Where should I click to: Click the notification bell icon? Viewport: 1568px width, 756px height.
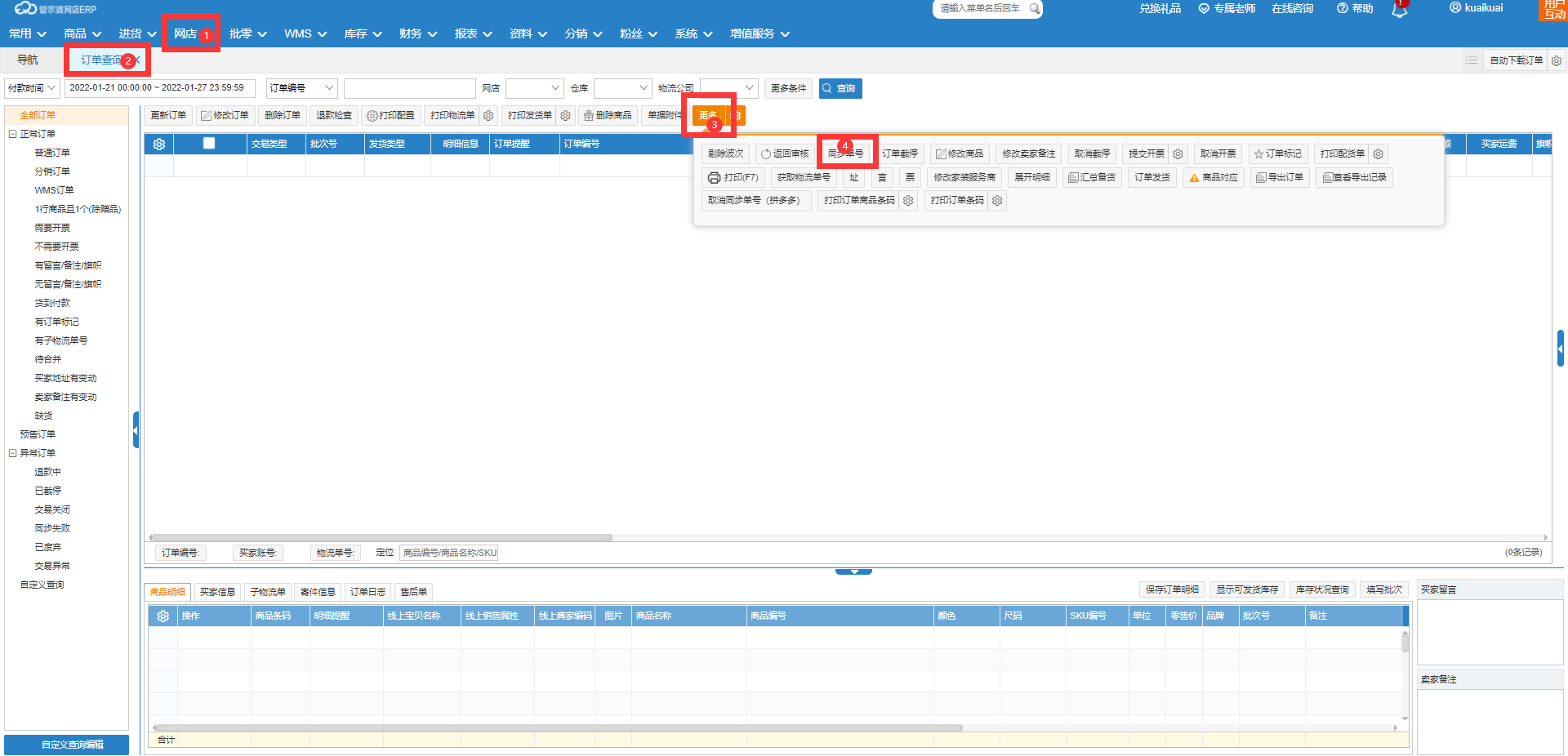click(1400, 10)
